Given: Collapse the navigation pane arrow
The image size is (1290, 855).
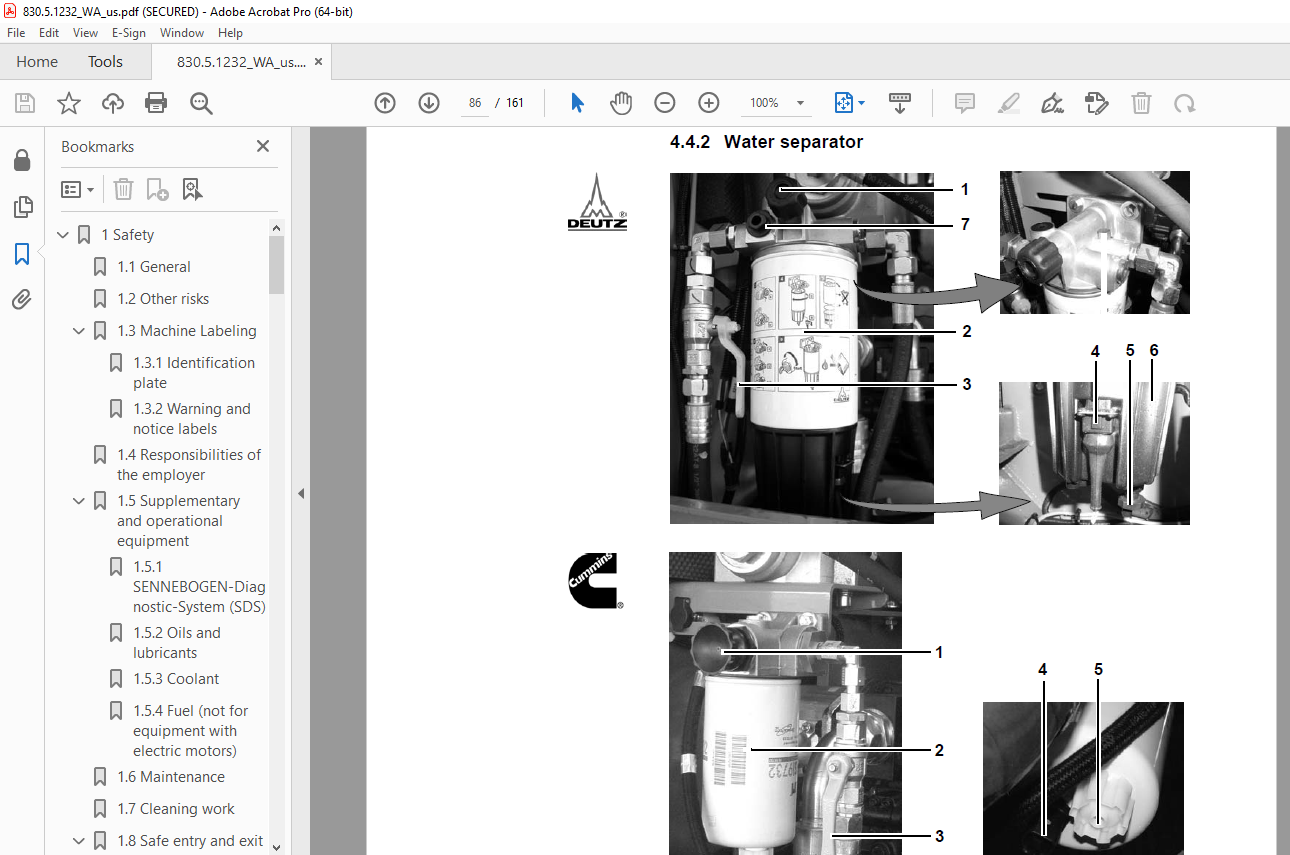Looking at the screenshot, I should [x=300, y=493].
